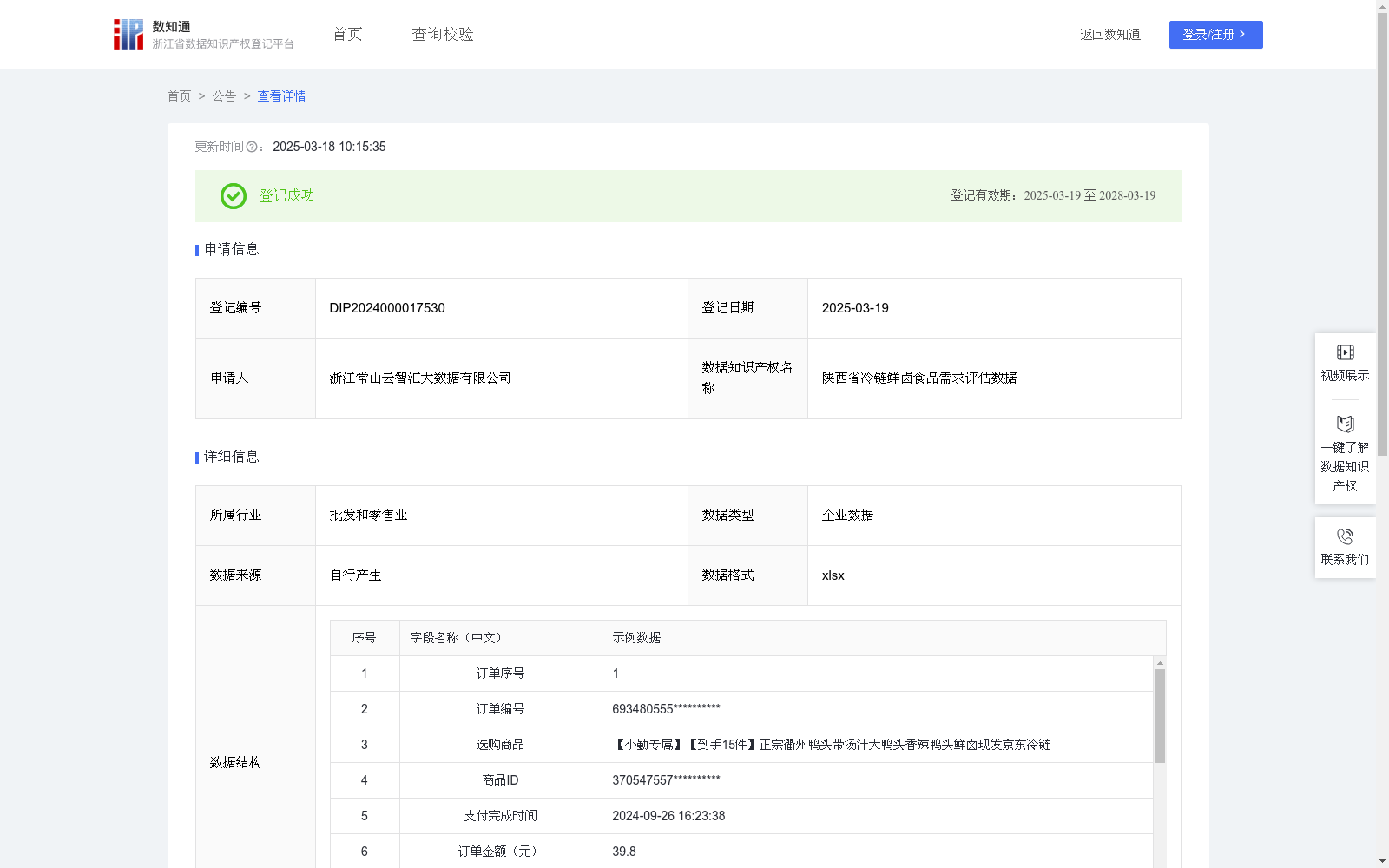1389x868 pixels.
Task: Click the 登记编号 label cell
Action: pos(255,308)
